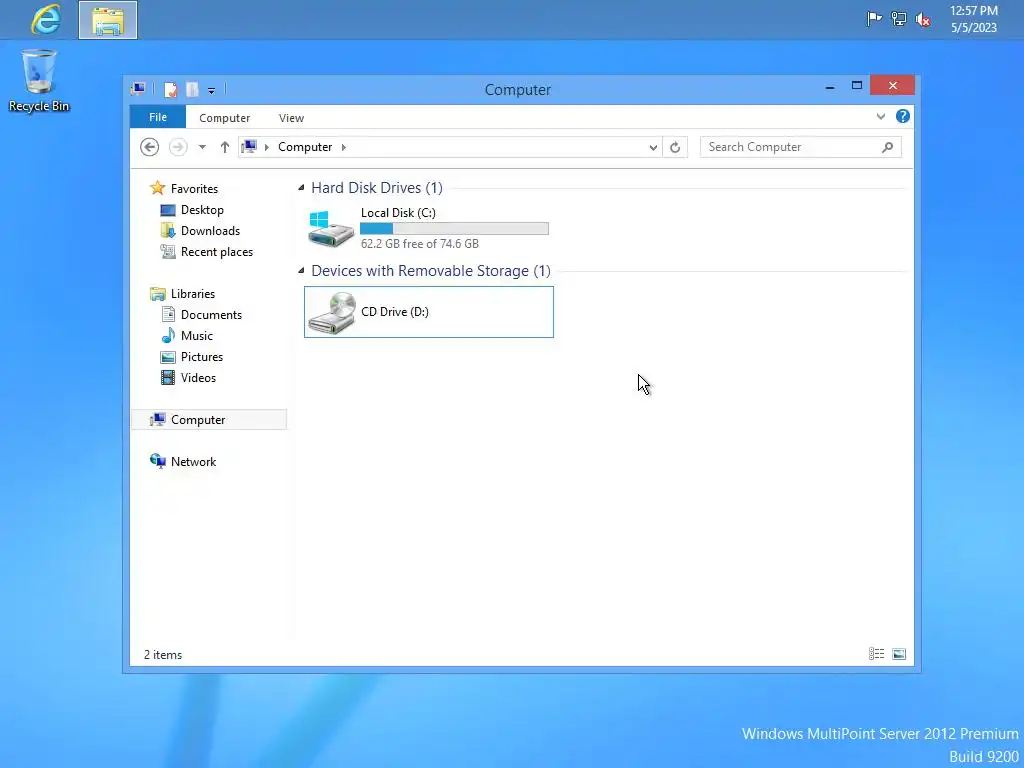Open Help with question mark icon
1024x768 pixels.
pos(903,116)
